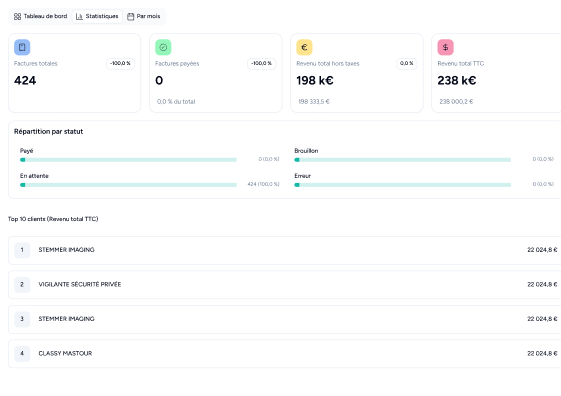This screenshot has height=396, width=561.
Task: Click the En attente status progress bar
Action: pos(128,185)
